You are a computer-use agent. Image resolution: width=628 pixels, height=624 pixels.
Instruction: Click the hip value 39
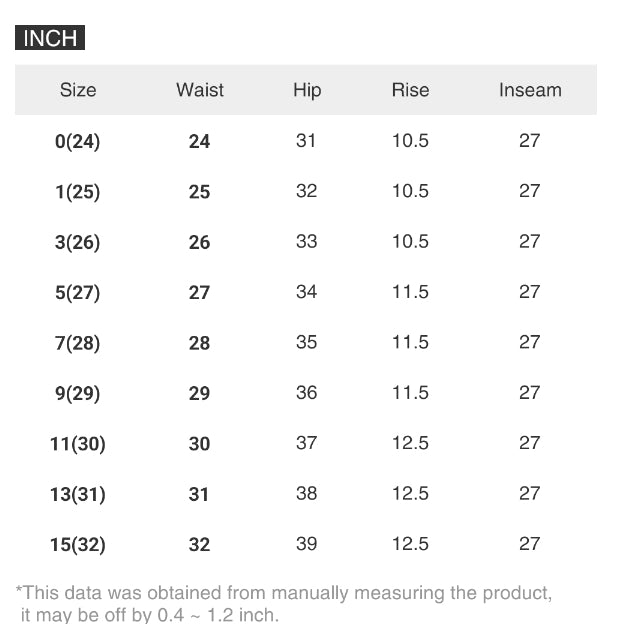pos(307,543)
